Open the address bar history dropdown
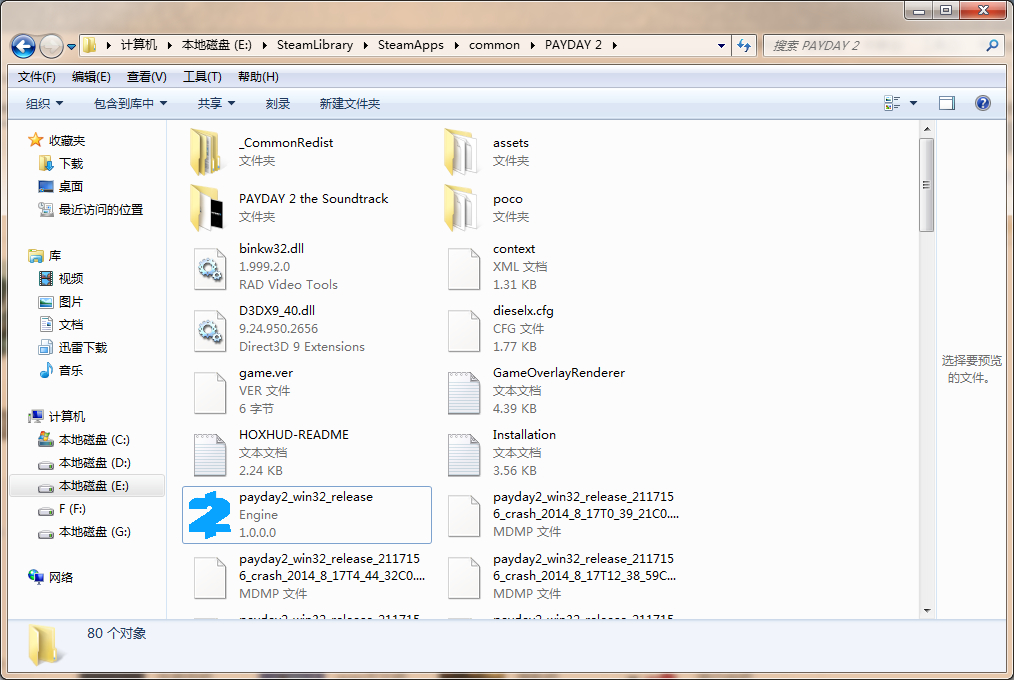Screen dimensions: 1014x680 [721, 46]
